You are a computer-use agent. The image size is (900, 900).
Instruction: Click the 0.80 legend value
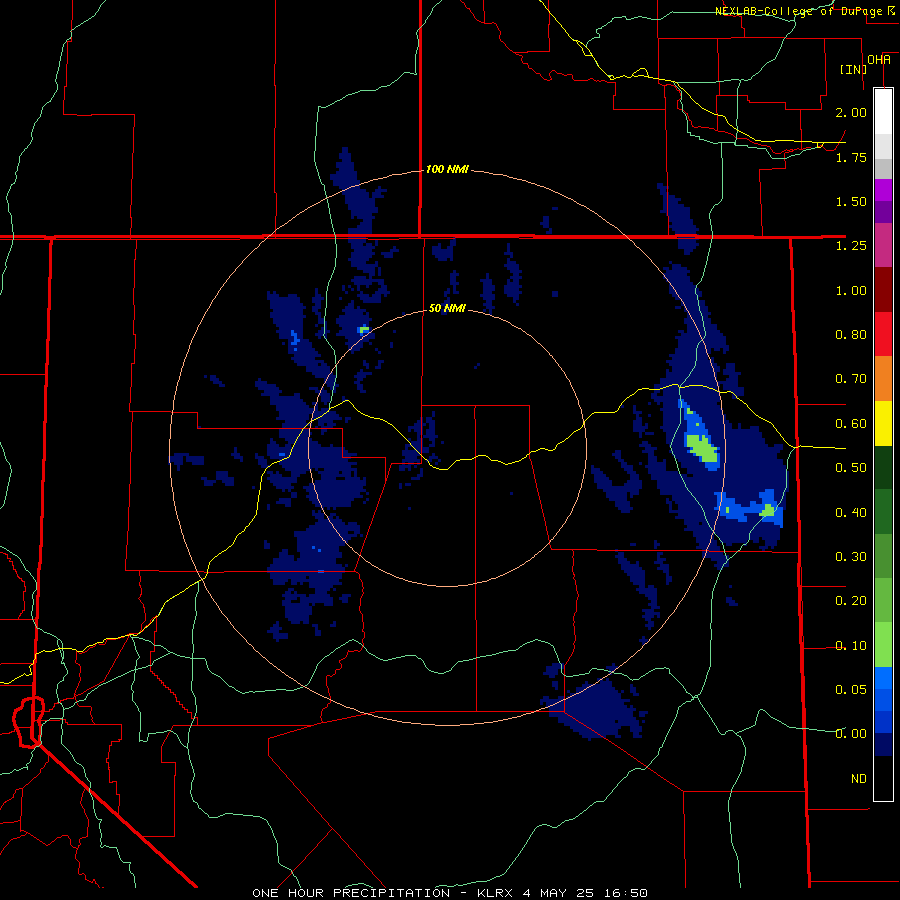[851, 335]
